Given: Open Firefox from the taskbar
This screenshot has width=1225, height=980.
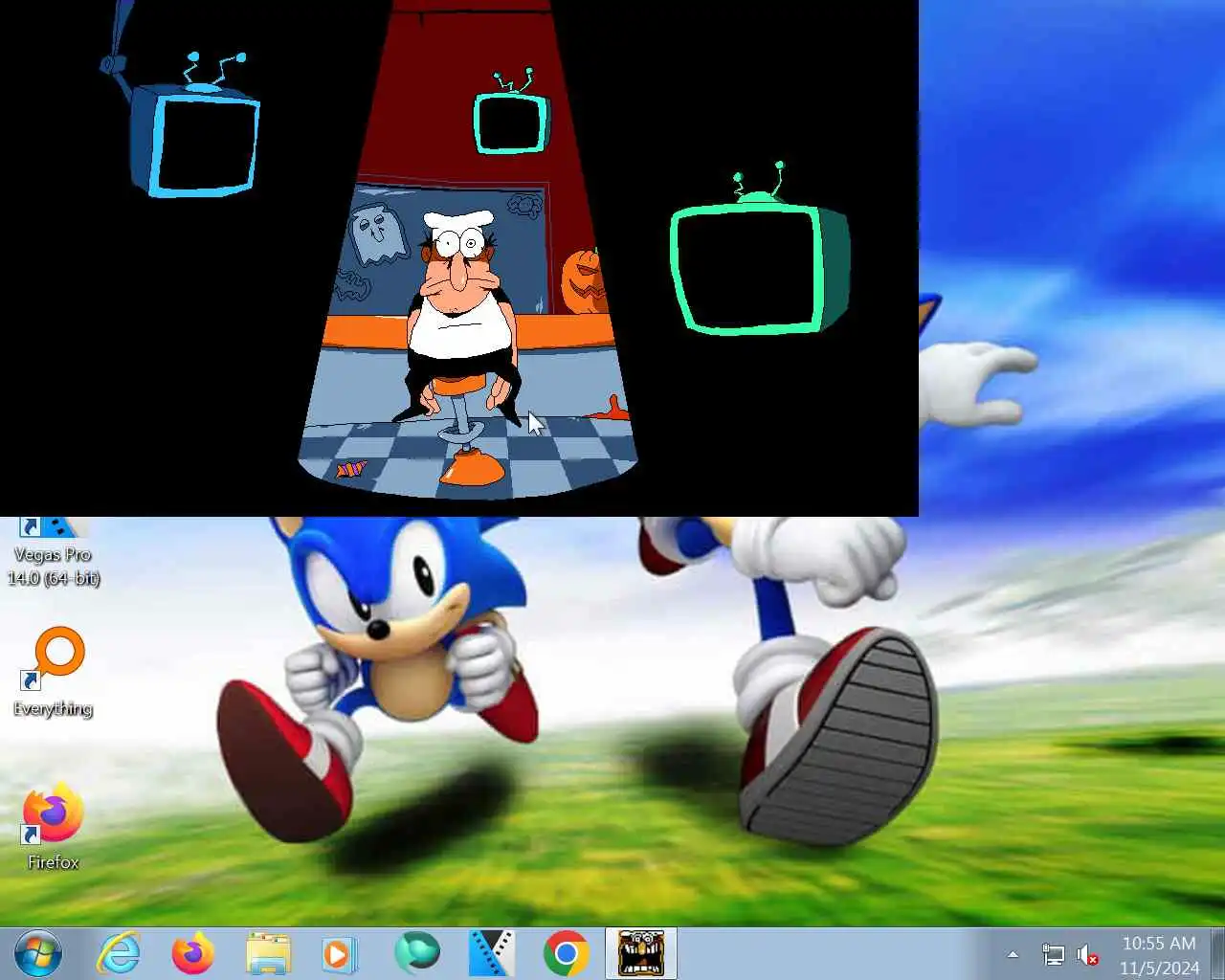Looking at the screenshot, I should pos(192,953).
